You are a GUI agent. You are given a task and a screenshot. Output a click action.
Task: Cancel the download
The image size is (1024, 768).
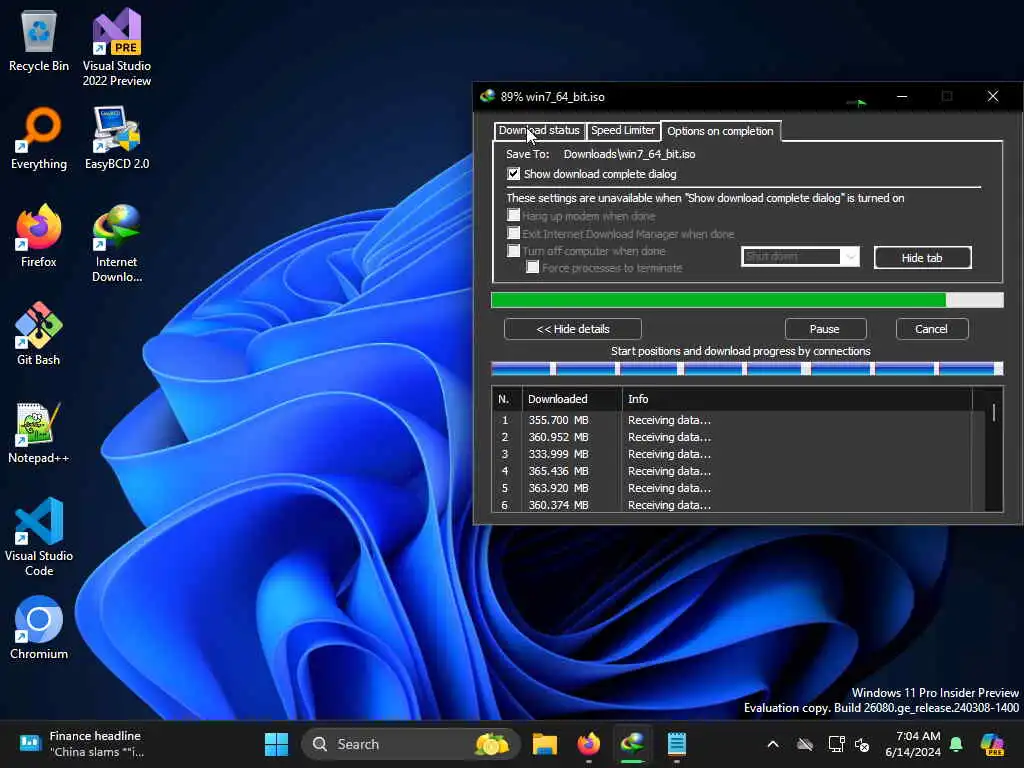pos(932,329)
